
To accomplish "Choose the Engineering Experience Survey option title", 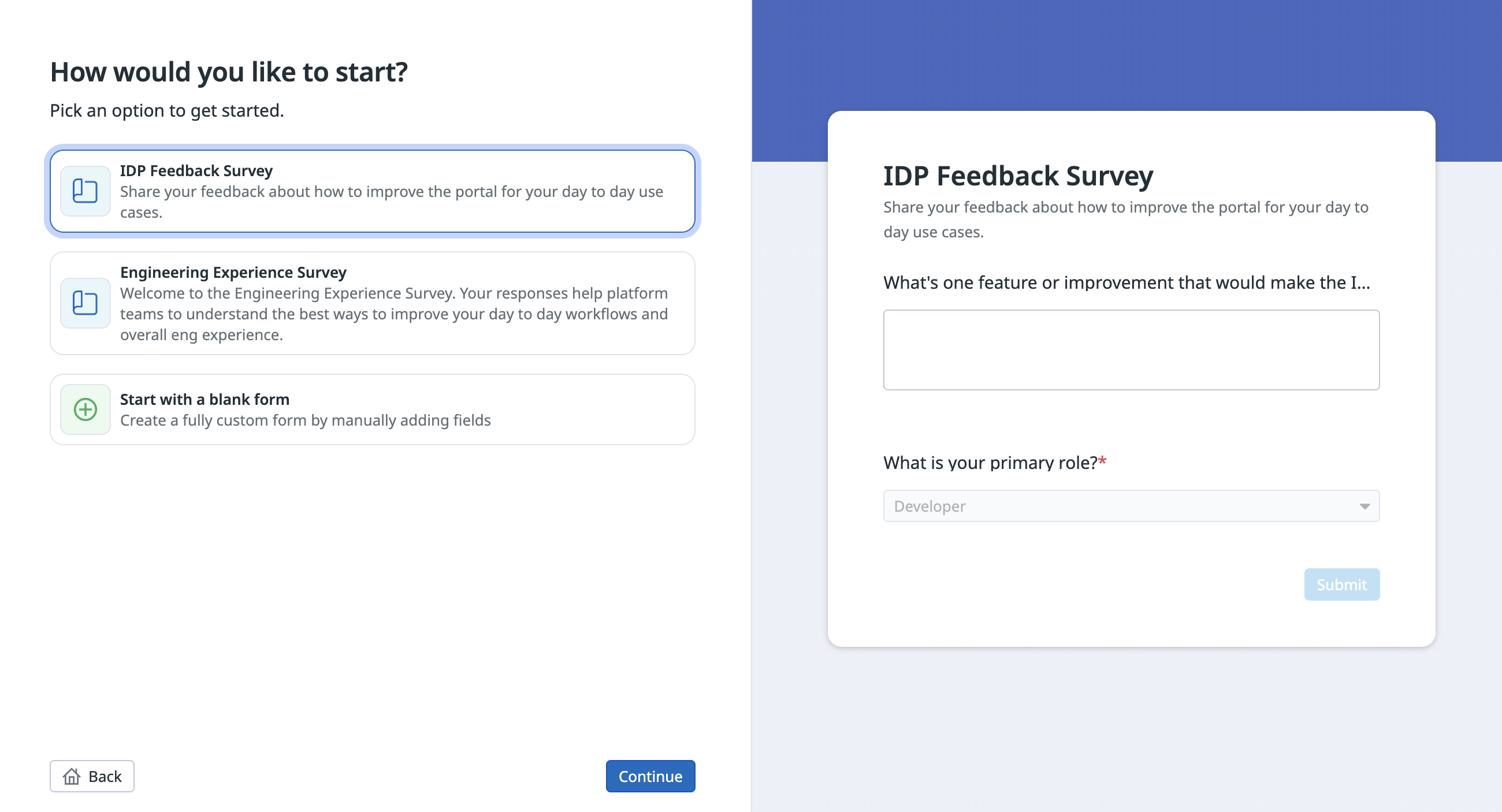I will pyautogui.click(x=233, y=272).
